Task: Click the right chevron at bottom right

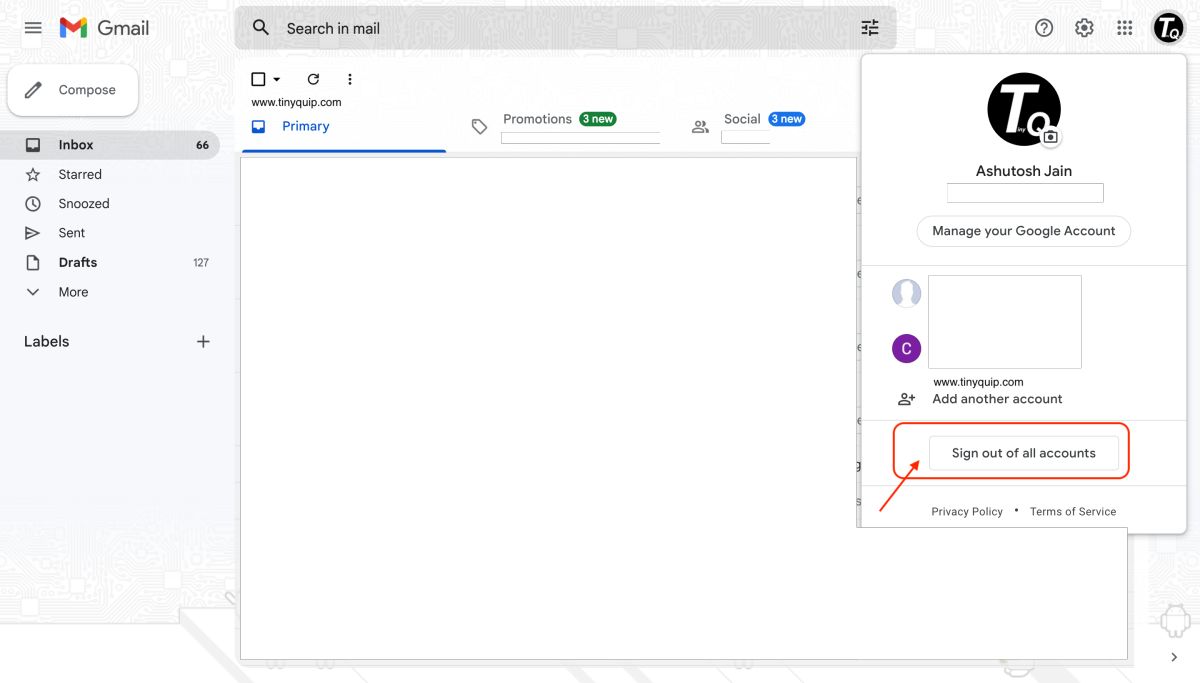Action: (x=1174, y=657)
